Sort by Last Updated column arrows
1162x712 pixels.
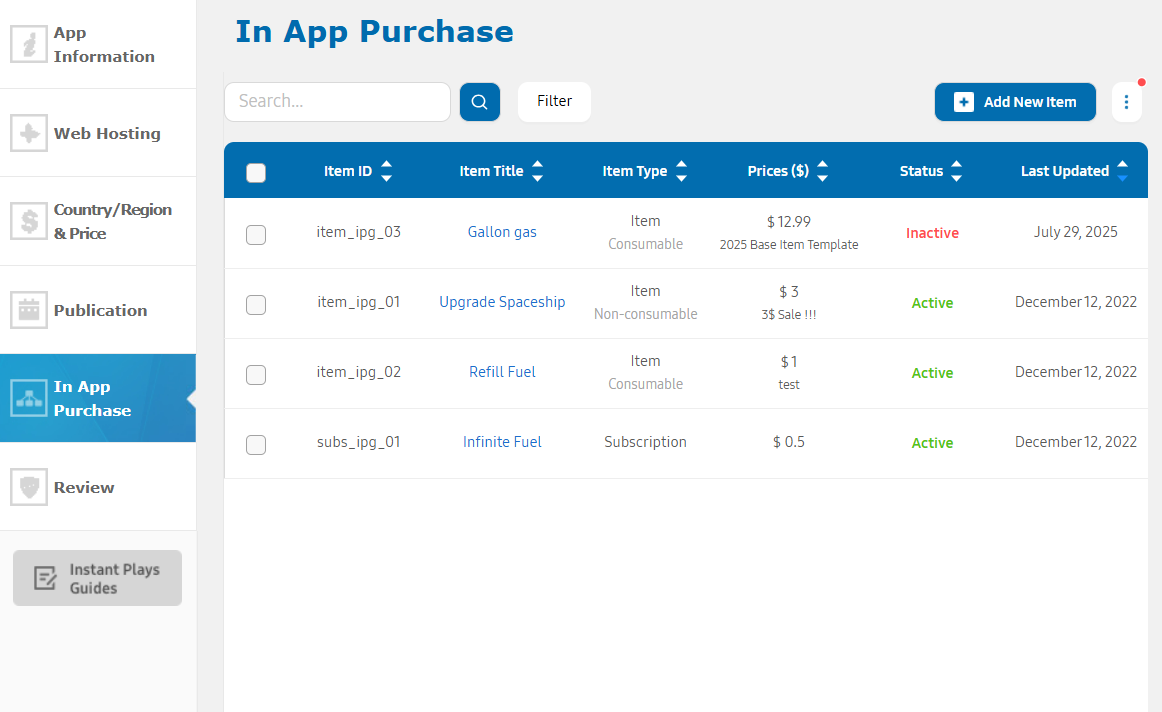tap(1122, 171)
